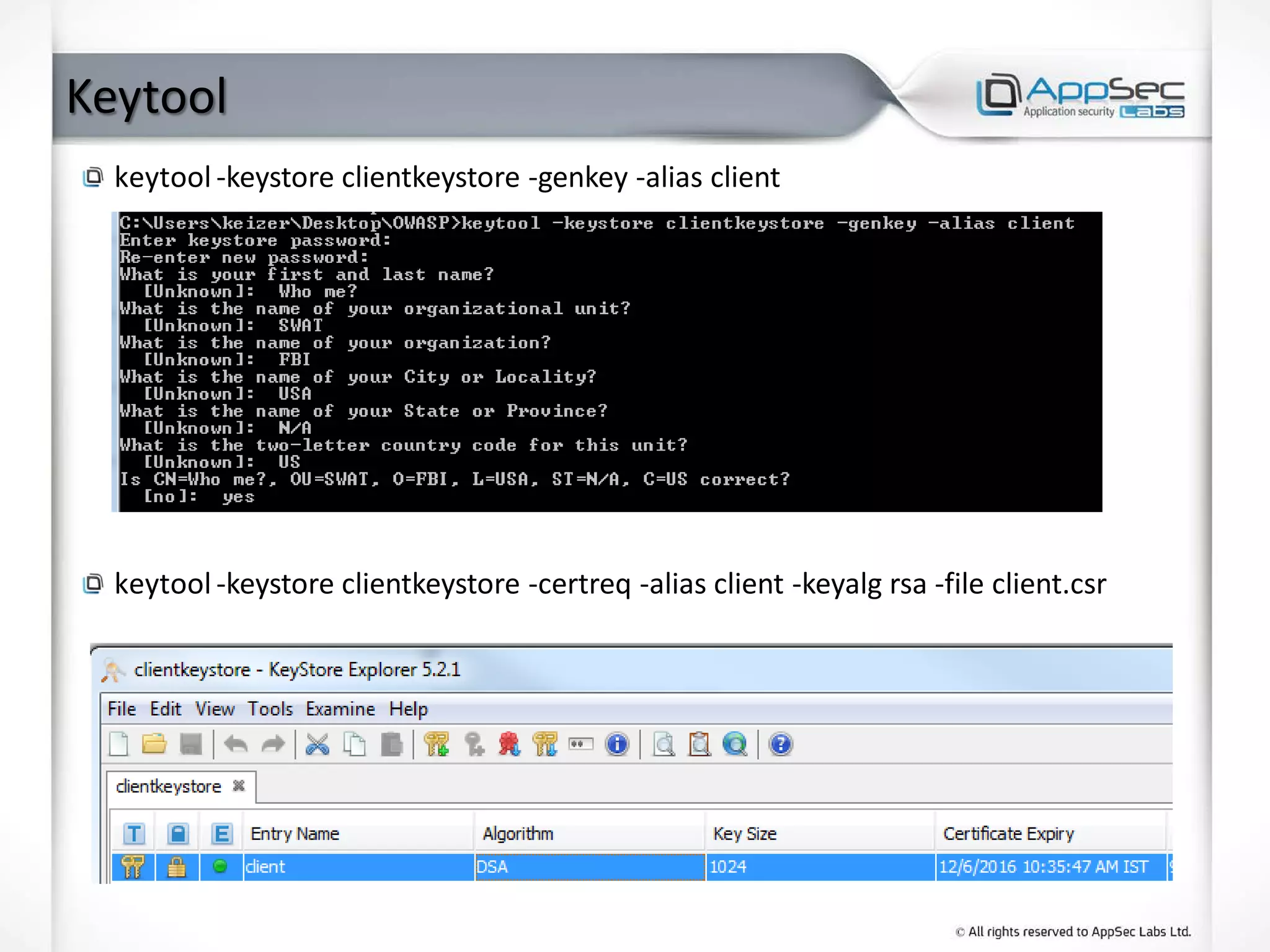Open the Edit menu
The width and height of the screenshot is (1270, 952).
pyautogui.click(x=166, y=708)
